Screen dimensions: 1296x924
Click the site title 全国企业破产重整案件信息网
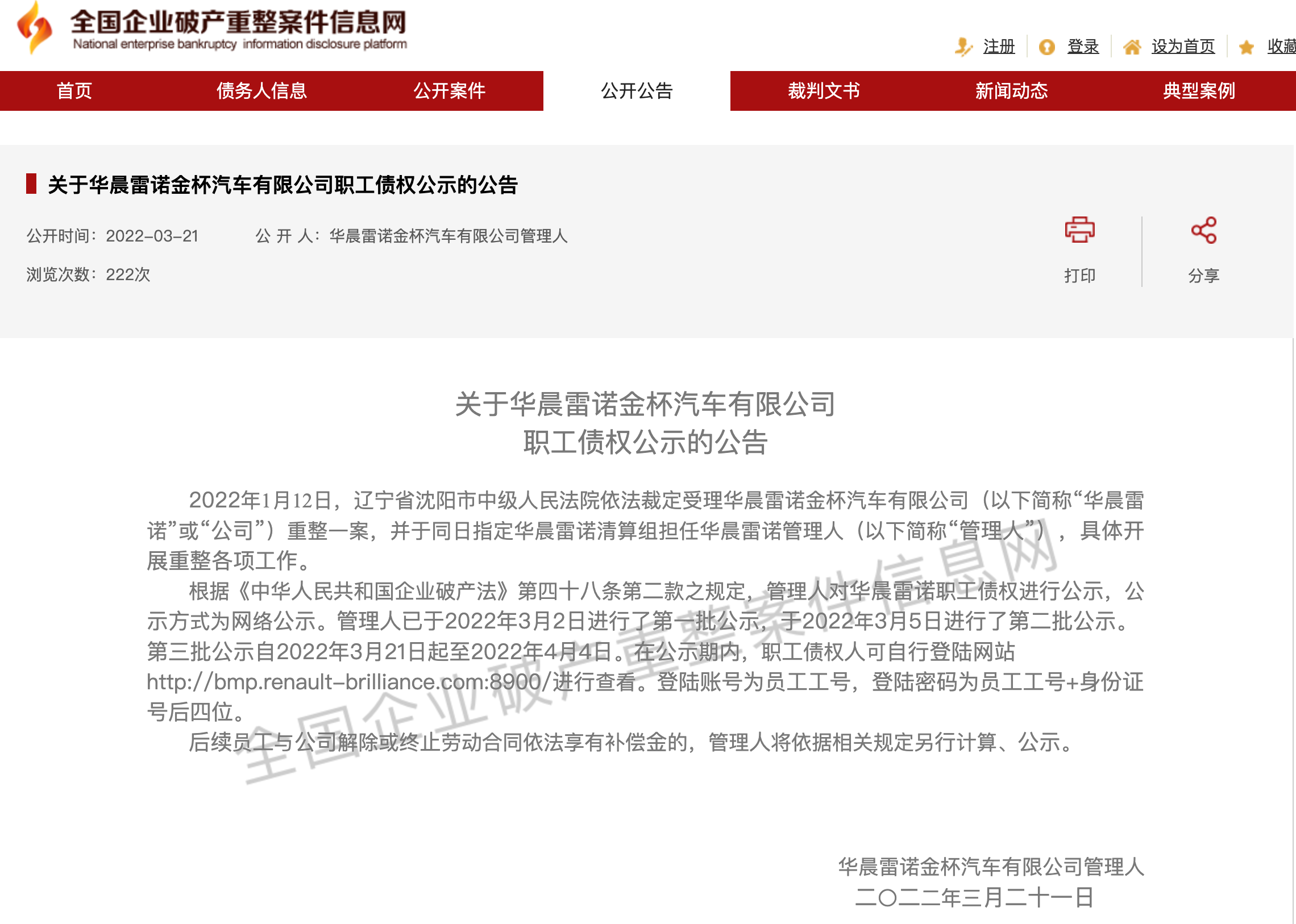point(239,22)
